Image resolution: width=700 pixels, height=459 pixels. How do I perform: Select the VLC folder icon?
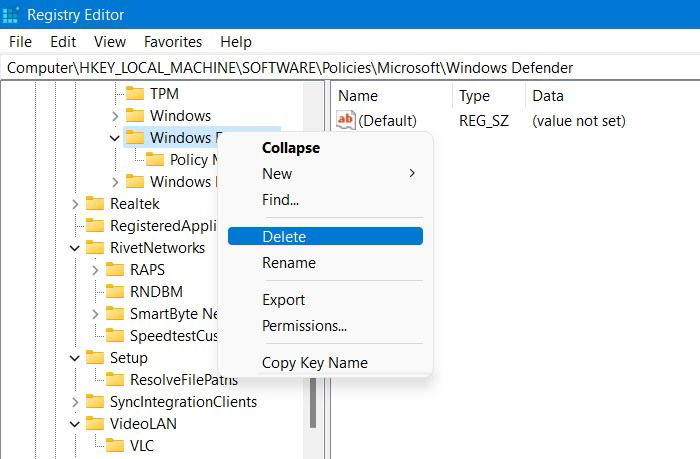(115, 445)
